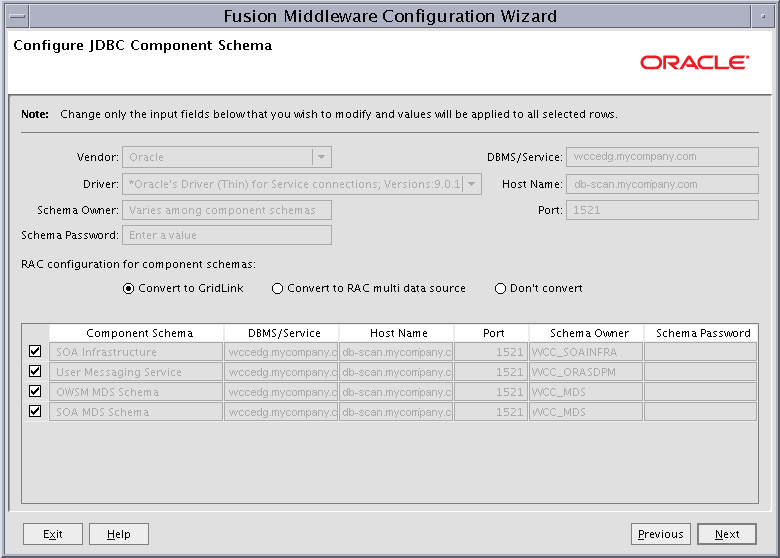780x558 pixels.
Task: Click the DBMS/Service cell in SOA MDS Schema row
Action: [281, 411]
